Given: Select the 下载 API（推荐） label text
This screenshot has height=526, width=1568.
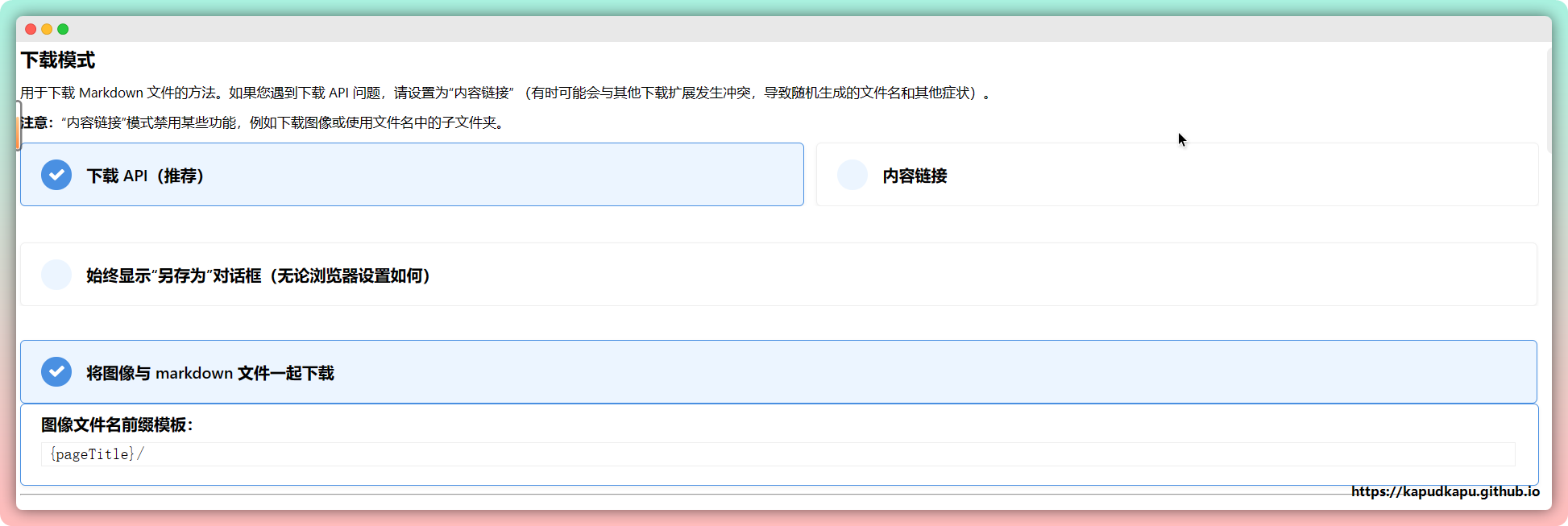Looking at the screenshot, I should pos(145,176).
